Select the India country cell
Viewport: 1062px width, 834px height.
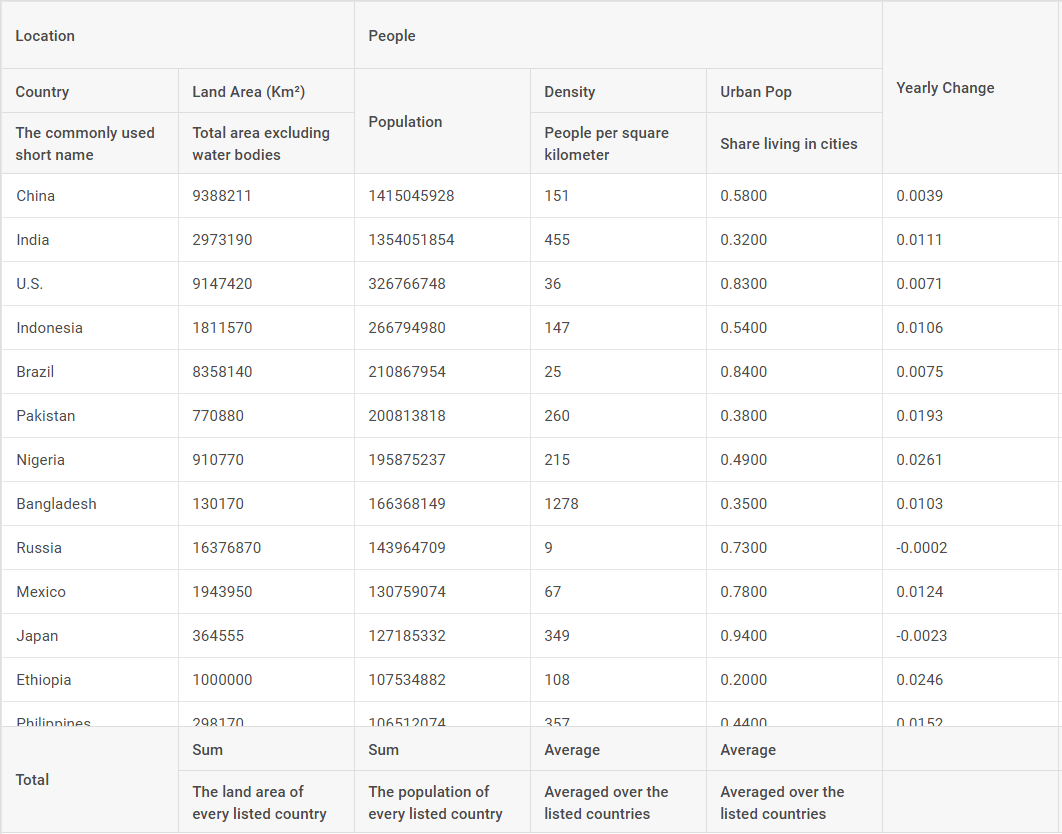[x=89, y=240]
